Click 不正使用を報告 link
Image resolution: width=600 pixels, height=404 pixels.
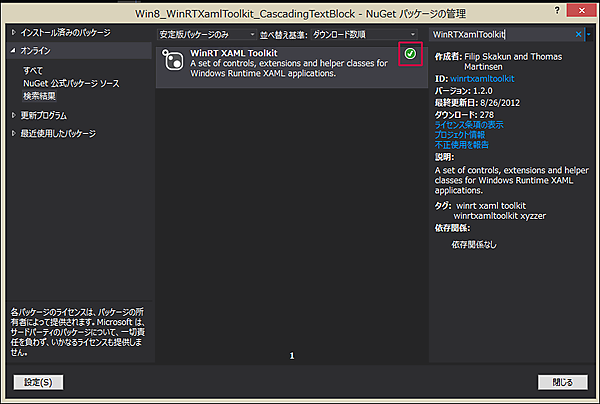(461, 145)
